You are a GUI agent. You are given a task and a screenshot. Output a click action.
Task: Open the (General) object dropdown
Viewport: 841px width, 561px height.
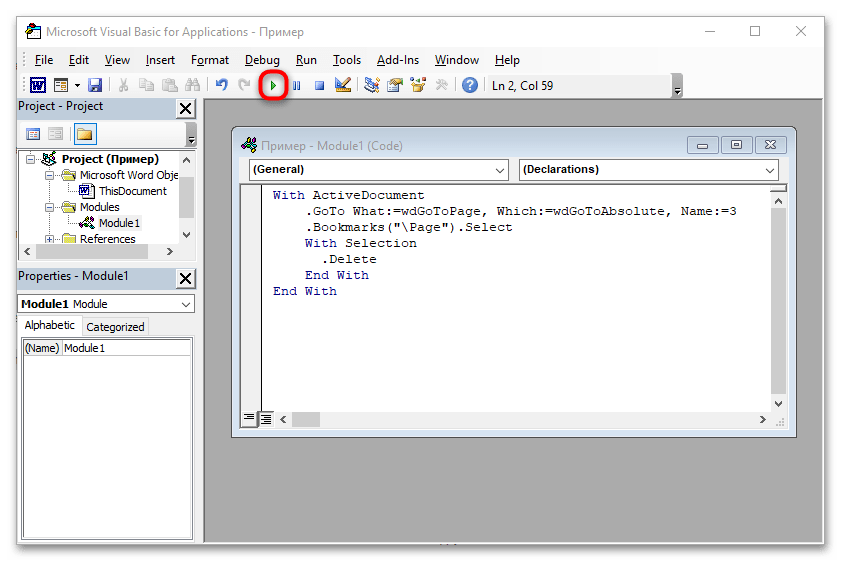[379, 170]
